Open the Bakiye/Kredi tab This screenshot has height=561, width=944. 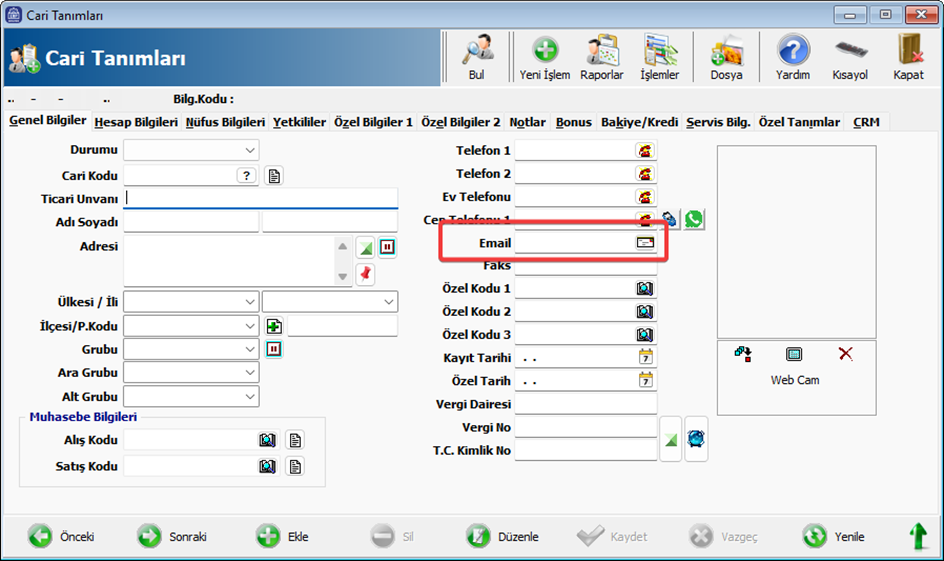click(x=639, y=122)
